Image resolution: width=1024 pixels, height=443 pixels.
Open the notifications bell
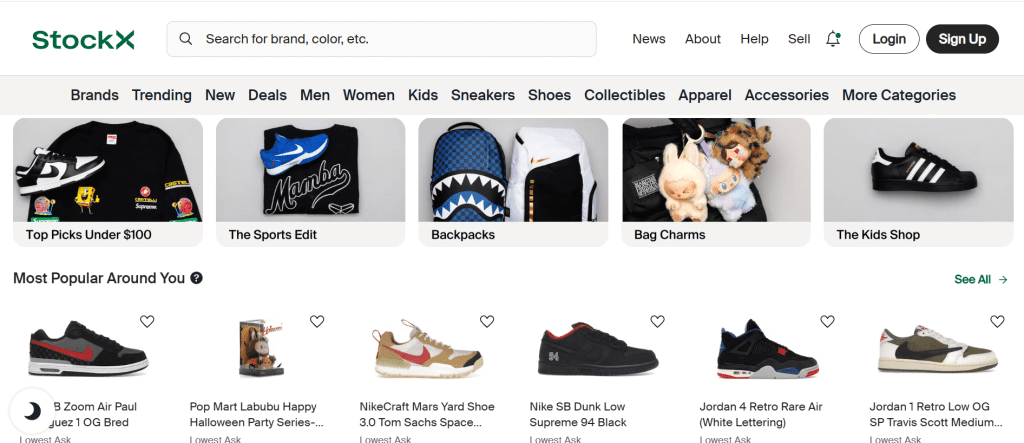point(833,39)
